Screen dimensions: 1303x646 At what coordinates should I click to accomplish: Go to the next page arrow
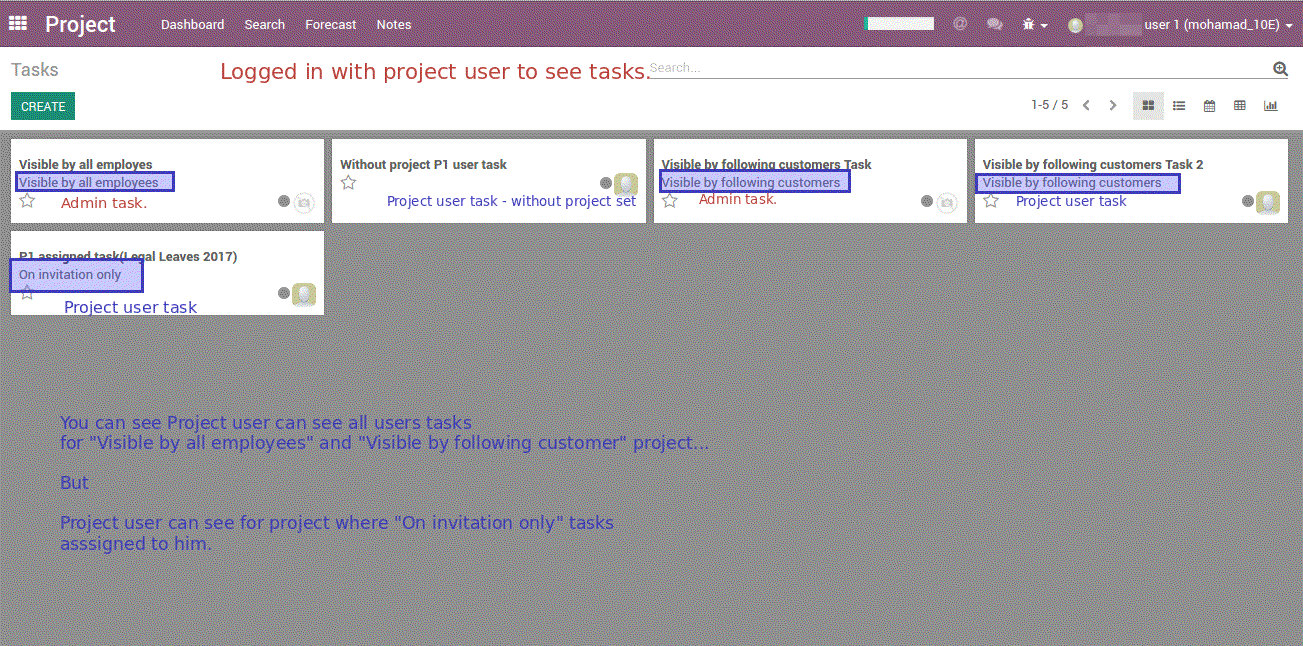(1113, 106)
